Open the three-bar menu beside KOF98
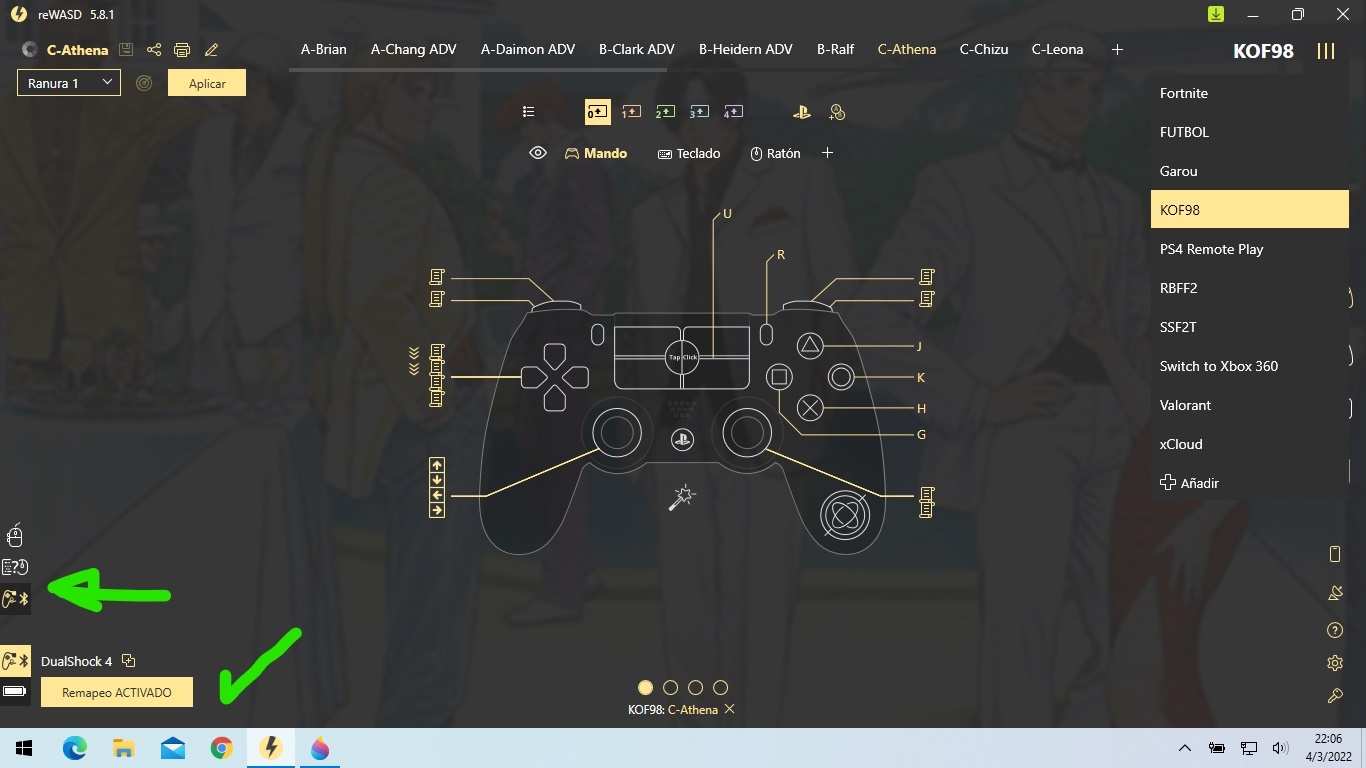1366x768 pixels. click(x=1326, y=51)
